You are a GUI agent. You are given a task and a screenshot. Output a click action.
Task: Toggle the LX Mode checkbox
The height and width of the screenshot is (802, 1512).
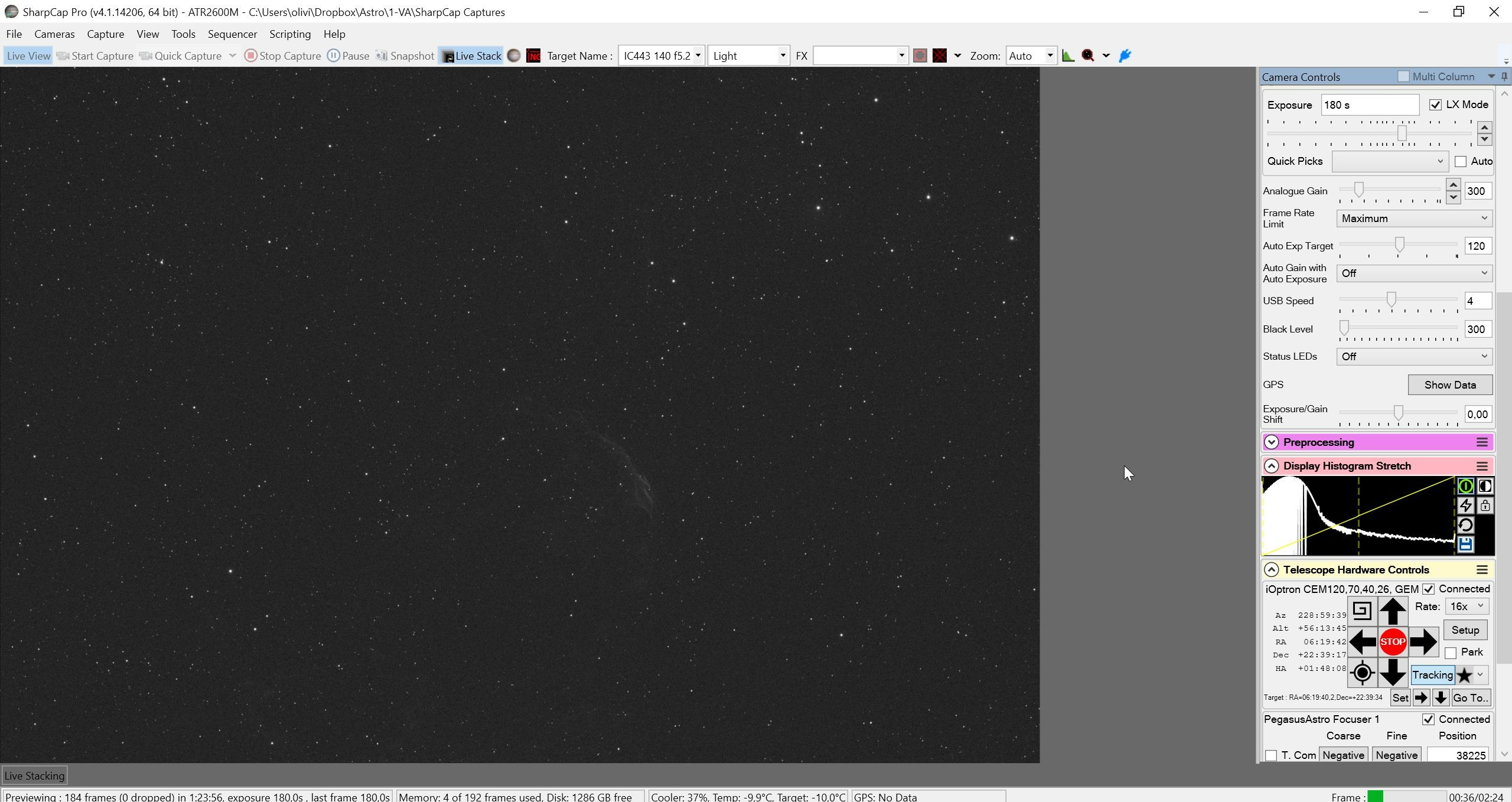coord(1435,105)
